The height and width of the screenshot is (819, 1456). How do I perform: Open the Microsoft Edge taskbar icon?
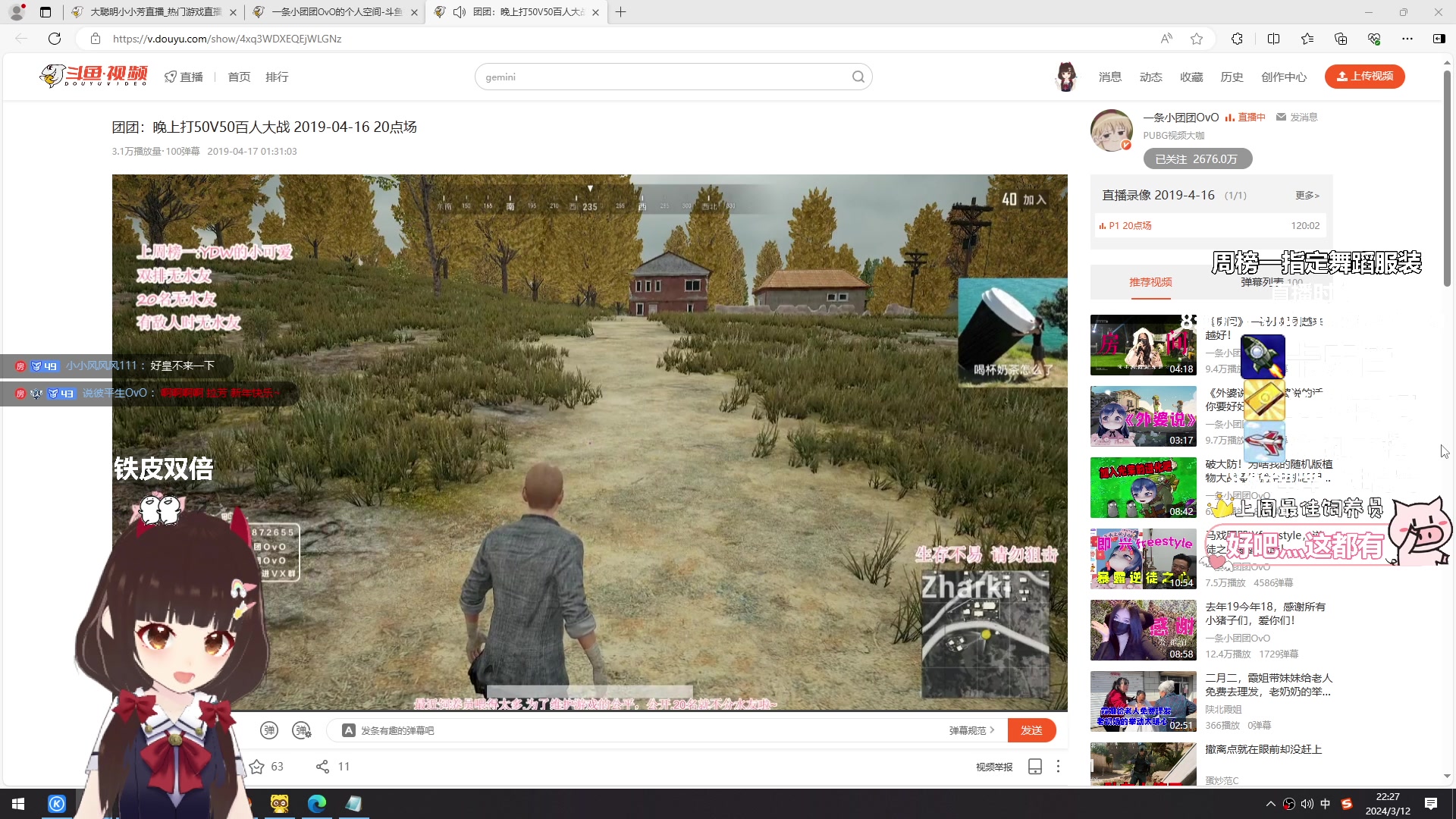point(317,804)
